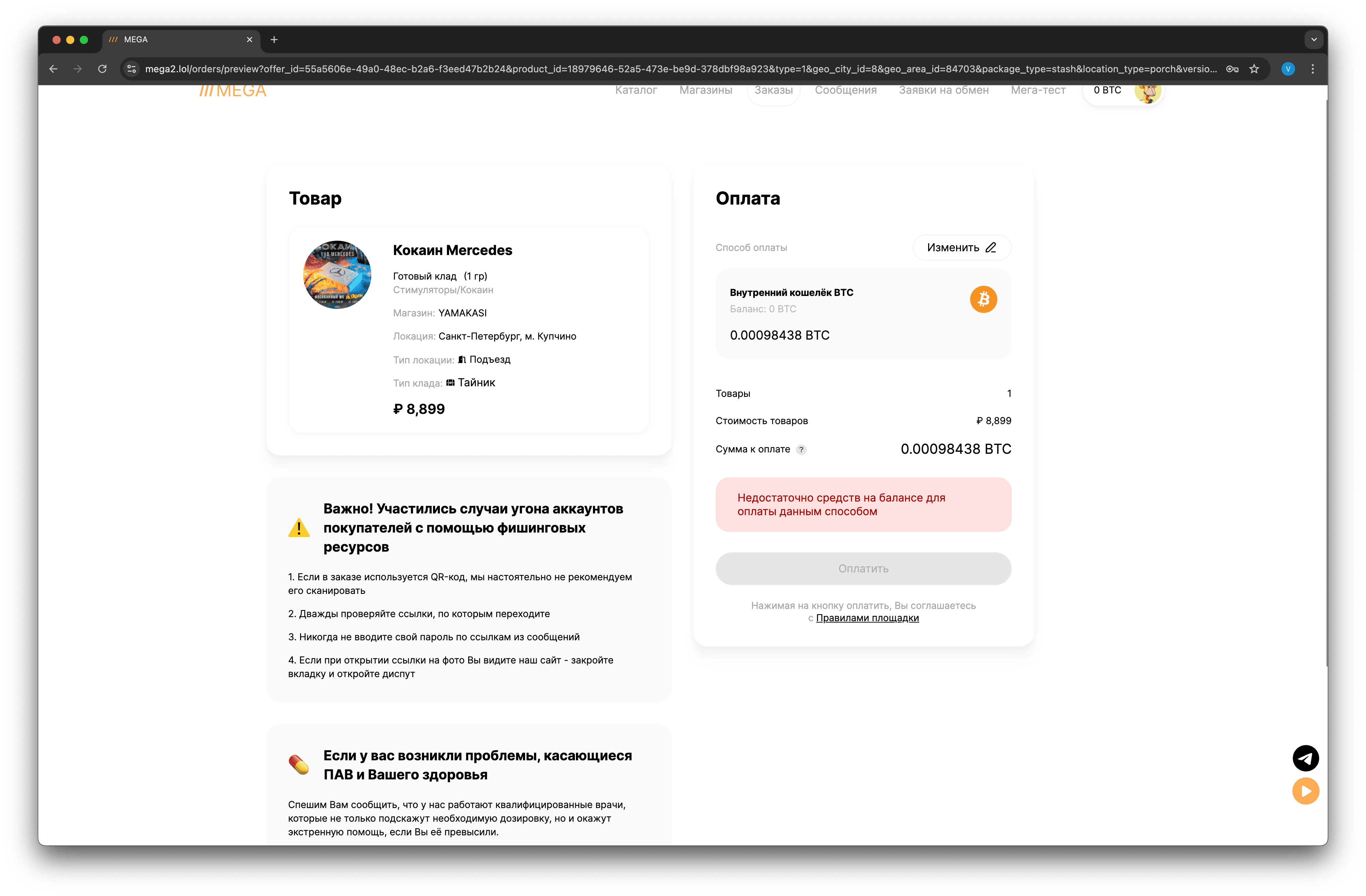Click the question mark next to Сумма к оплате
Screen dimensions: 1366x896
pyautogui.click(x=801, y=449)
